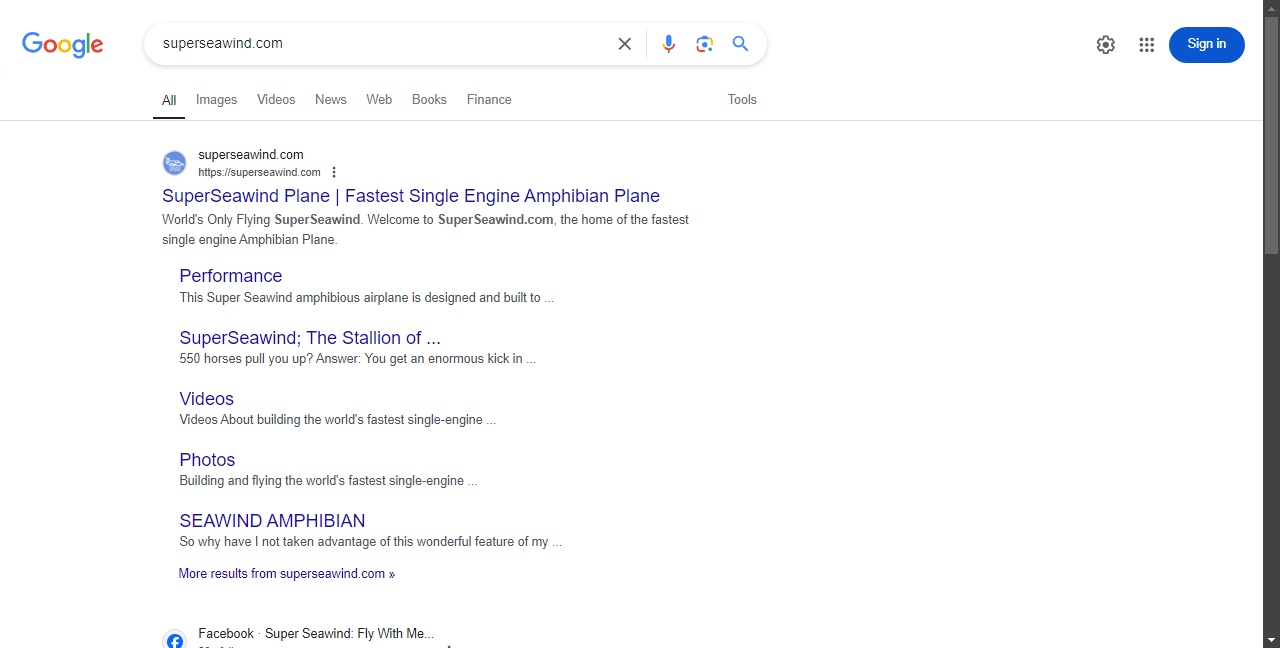The height and width of the screenshot is (648, 1280).
Task: Clear the search box with X
Action: [x=625, y=44]
